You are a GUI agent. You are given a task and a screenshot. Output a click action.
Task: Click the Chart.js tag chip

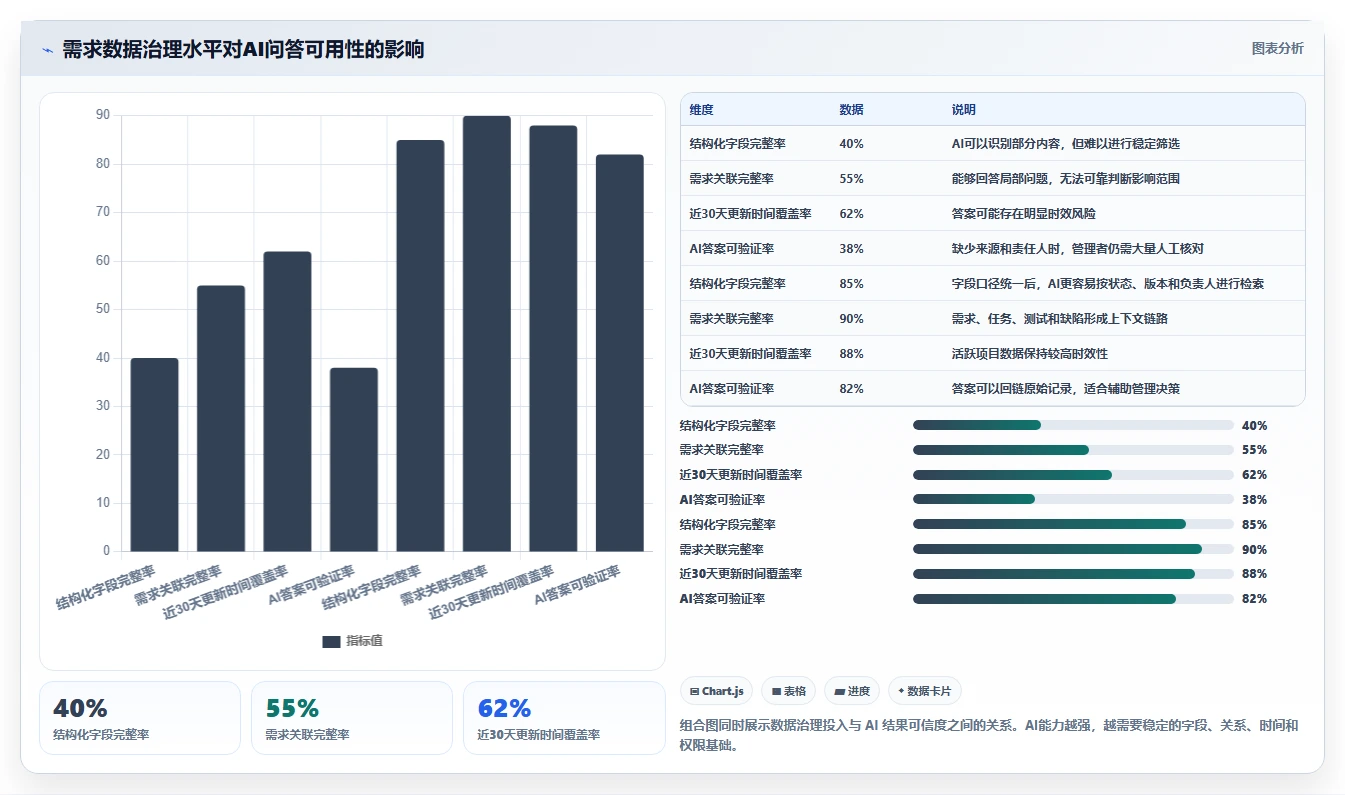[x=716, y=691]
